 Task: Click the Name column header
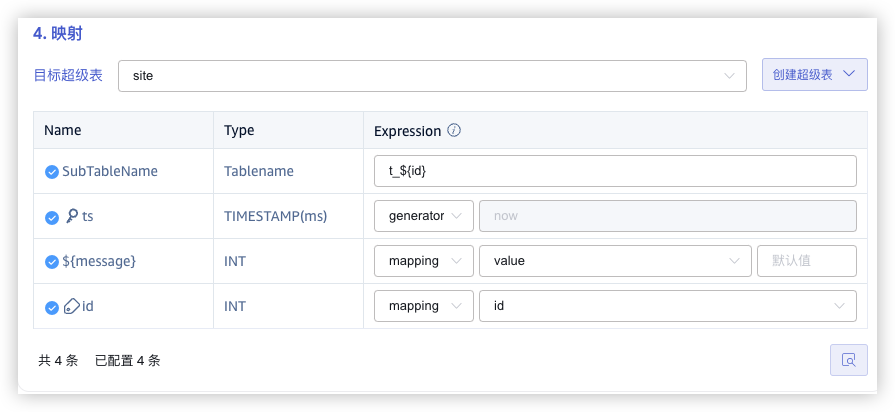click(x=63, y=131)
